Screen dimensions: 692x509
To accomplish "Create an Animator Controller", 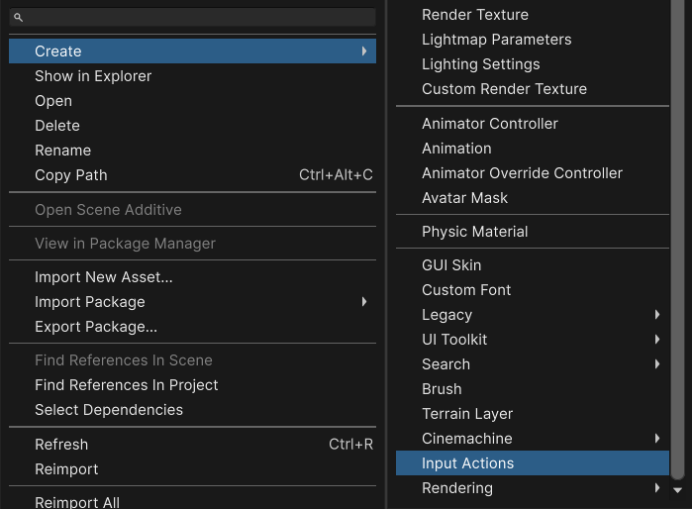I will coord(490,124).
